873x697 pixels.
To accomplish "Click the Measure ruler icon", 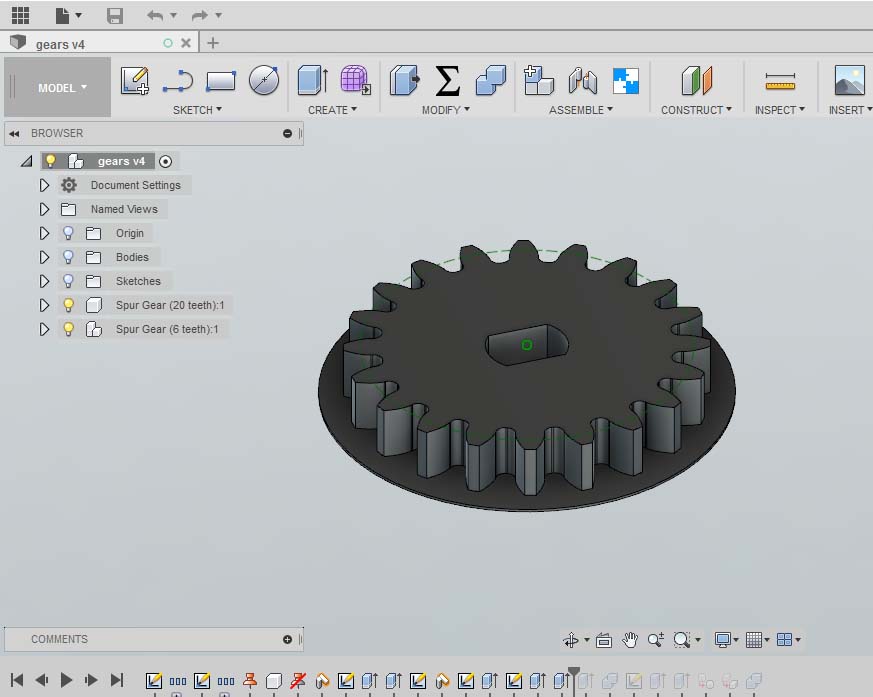I will (780, 81).
